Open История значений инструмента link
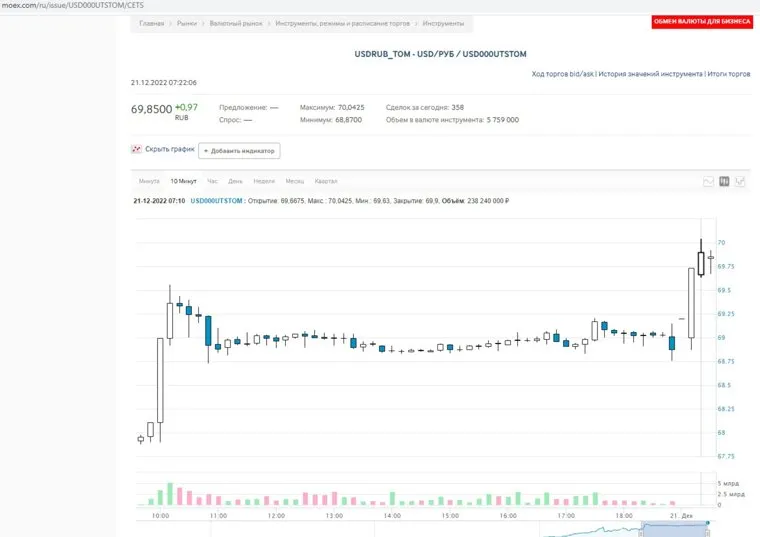The width and height of the screenshot is (760, 537). pyautogui.click(x=650, y=73)
